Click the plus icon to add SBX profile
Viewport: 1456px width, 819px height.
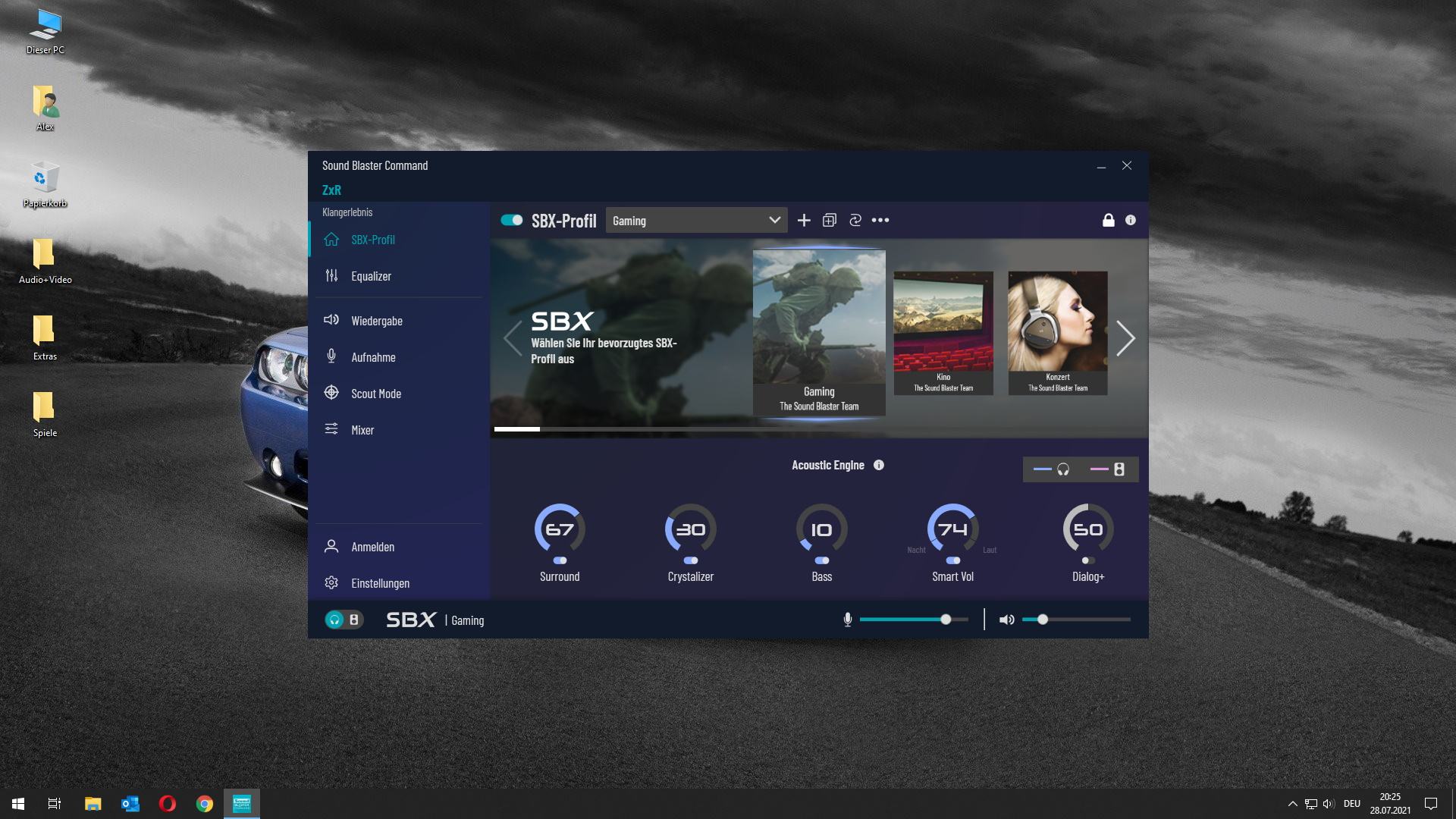click(x=804, y=220)
